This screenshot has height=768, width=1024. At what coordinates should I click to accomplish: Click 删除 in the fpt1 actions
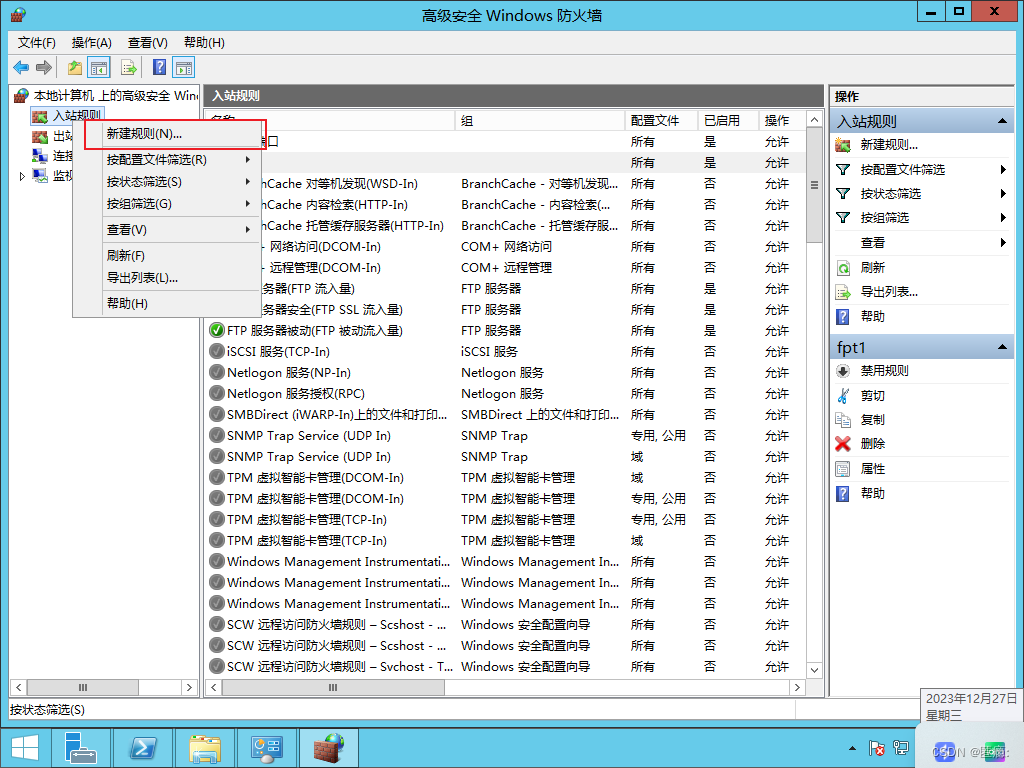click(x=872, y=444)
